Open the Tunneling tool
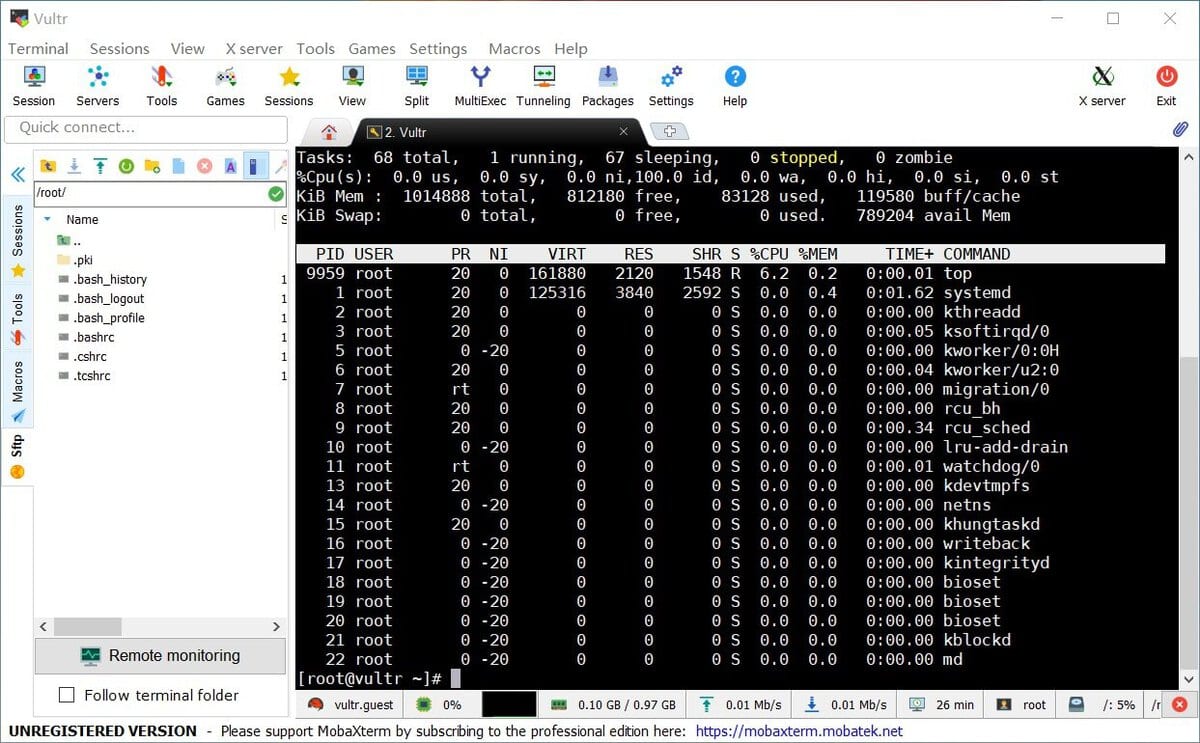1200x743 pixels. [543, 85]
